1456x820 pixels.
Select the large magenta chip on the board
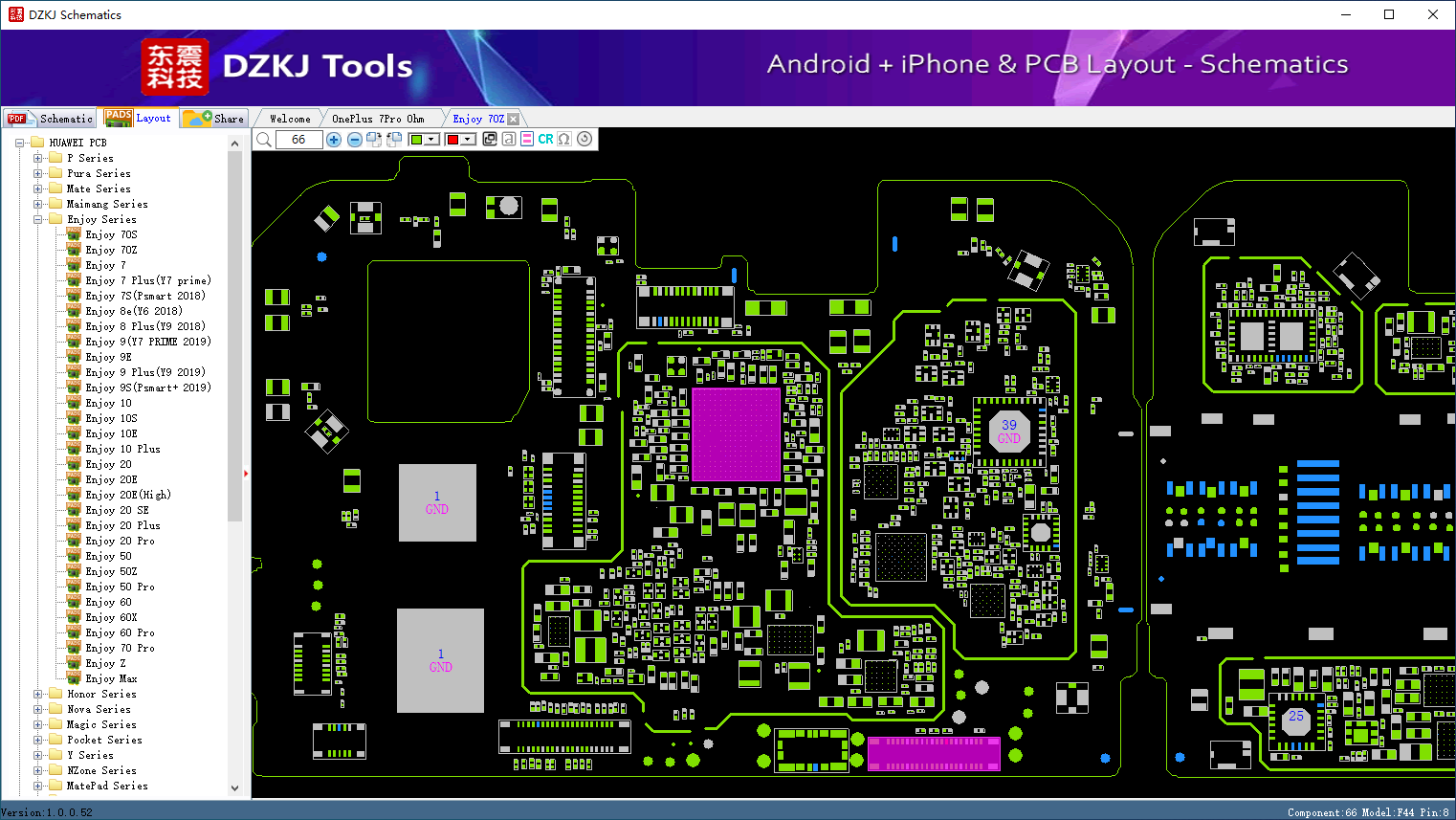point(736,434)
